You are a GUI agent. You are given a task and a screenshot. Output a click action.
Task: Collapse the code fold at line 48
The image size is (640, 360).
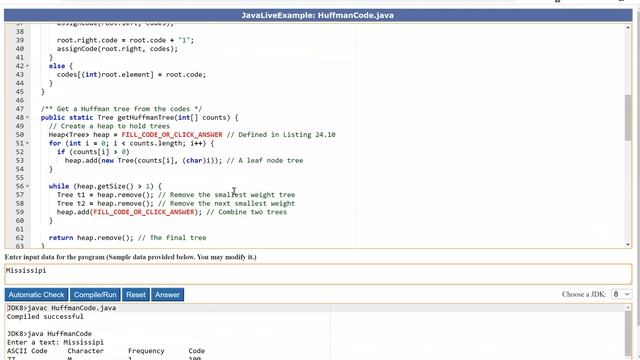(x=27, y=118)
